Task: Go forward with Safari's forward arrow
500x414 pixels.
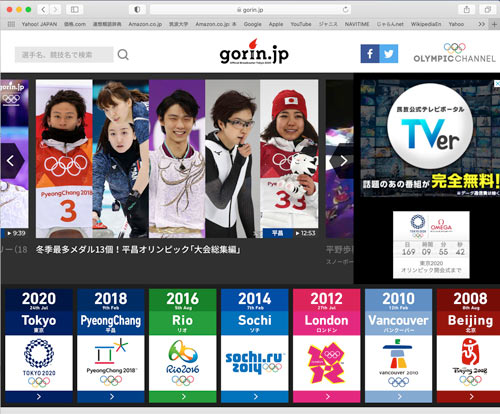Action: pos(55,10)
